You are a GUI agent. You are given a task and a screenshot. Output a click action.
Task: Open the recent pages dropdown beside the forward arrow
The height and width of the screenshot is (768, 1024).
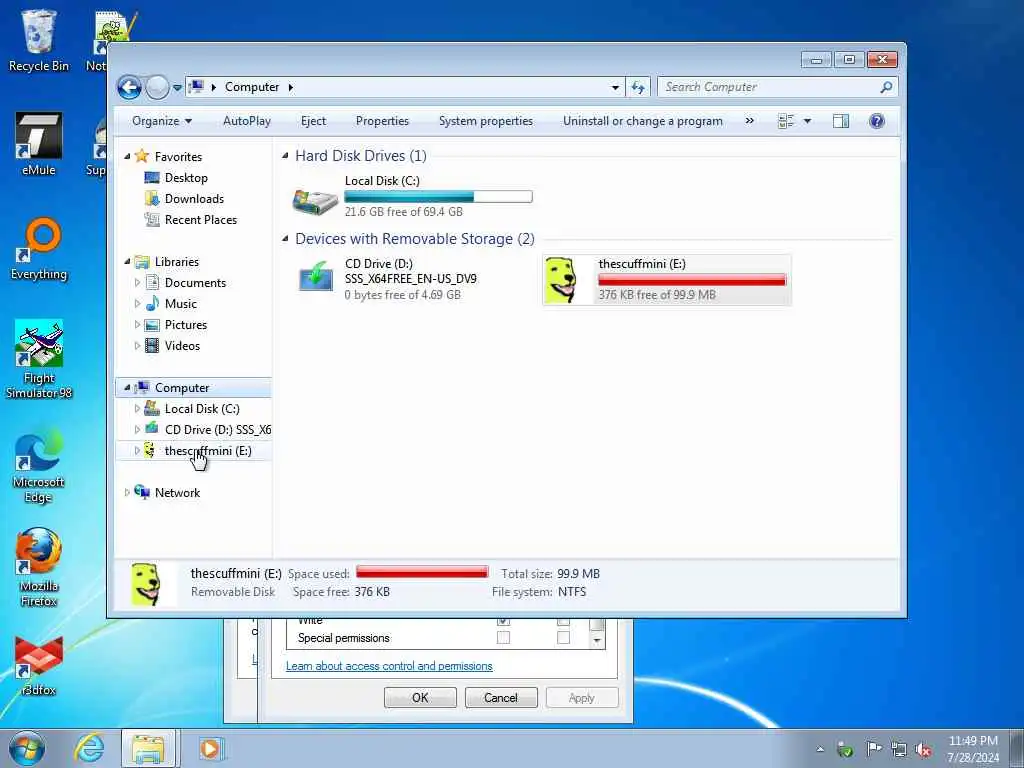tap(177, 88)
